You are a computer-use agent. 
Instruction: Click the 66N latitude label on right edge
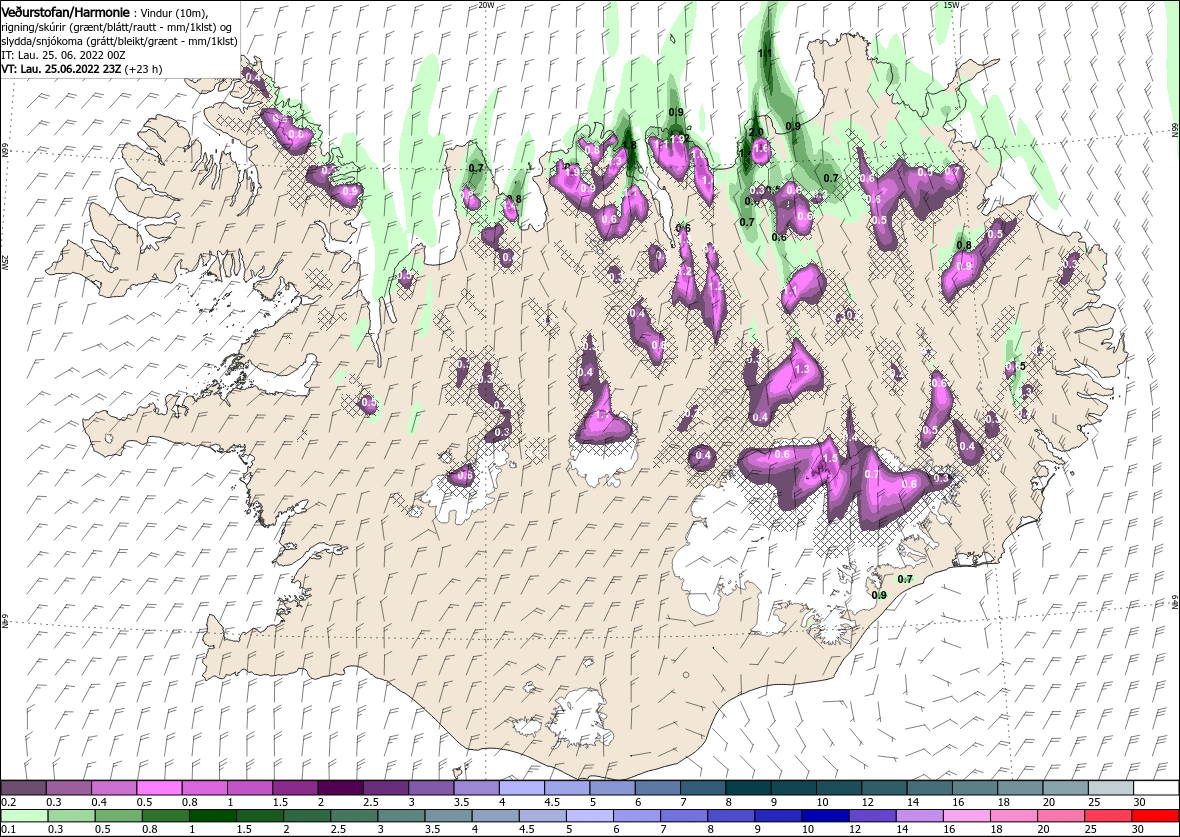1175,130
